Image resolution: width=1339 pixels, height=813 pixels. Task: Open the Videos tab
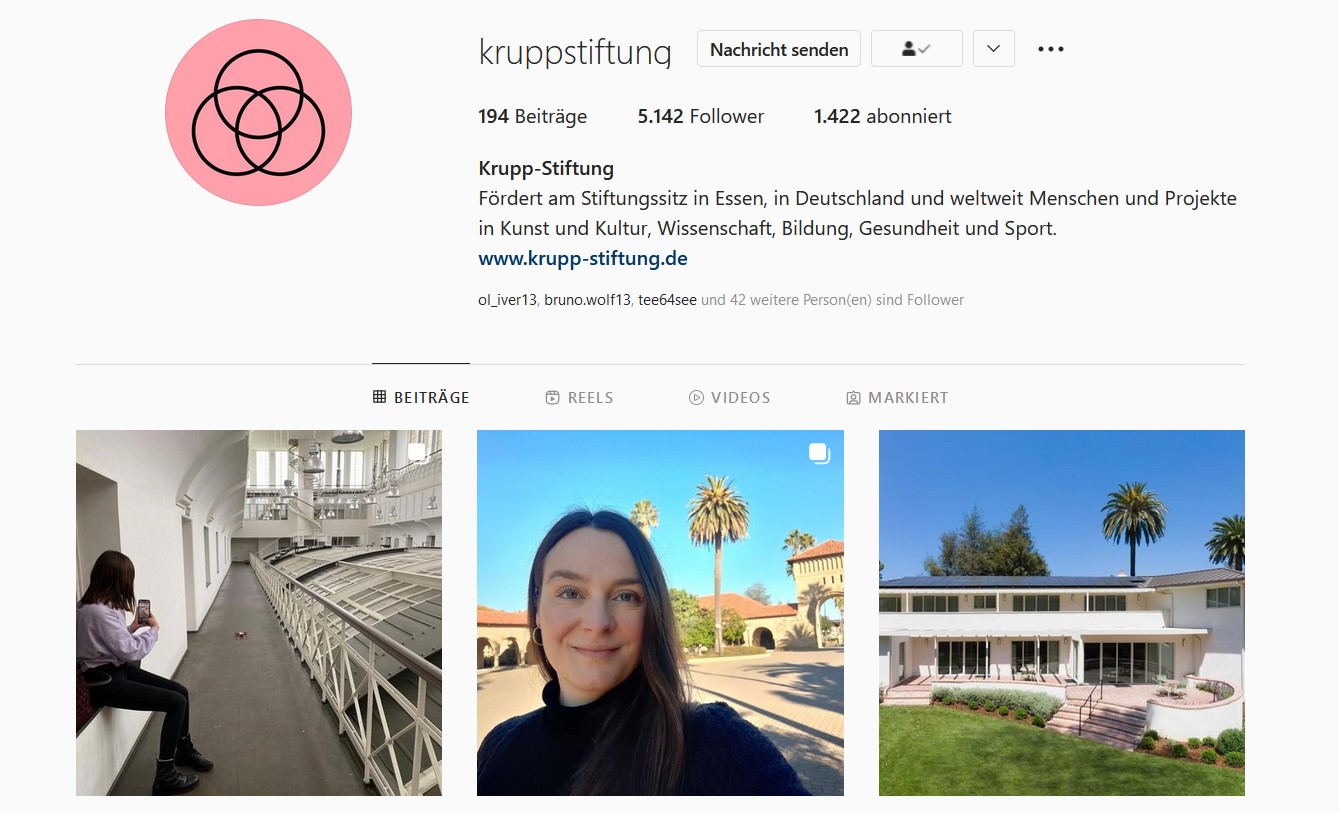point(730,397)
